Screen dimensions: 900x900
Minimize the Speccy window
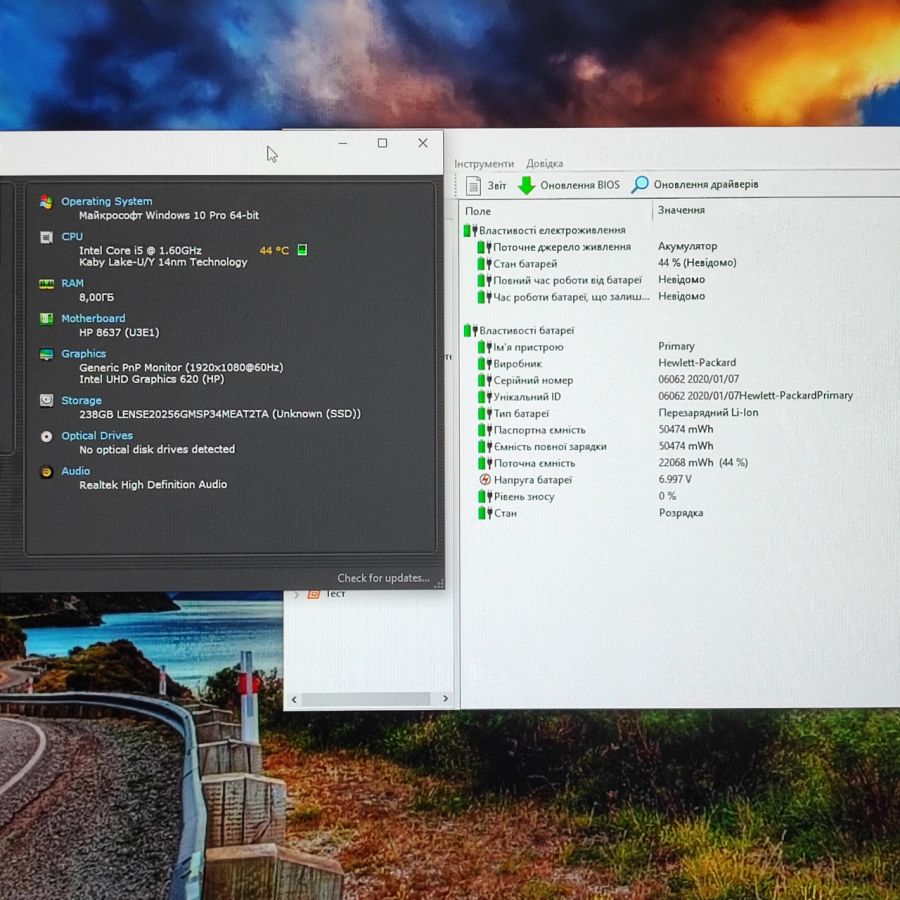click(x=343, y=143)
